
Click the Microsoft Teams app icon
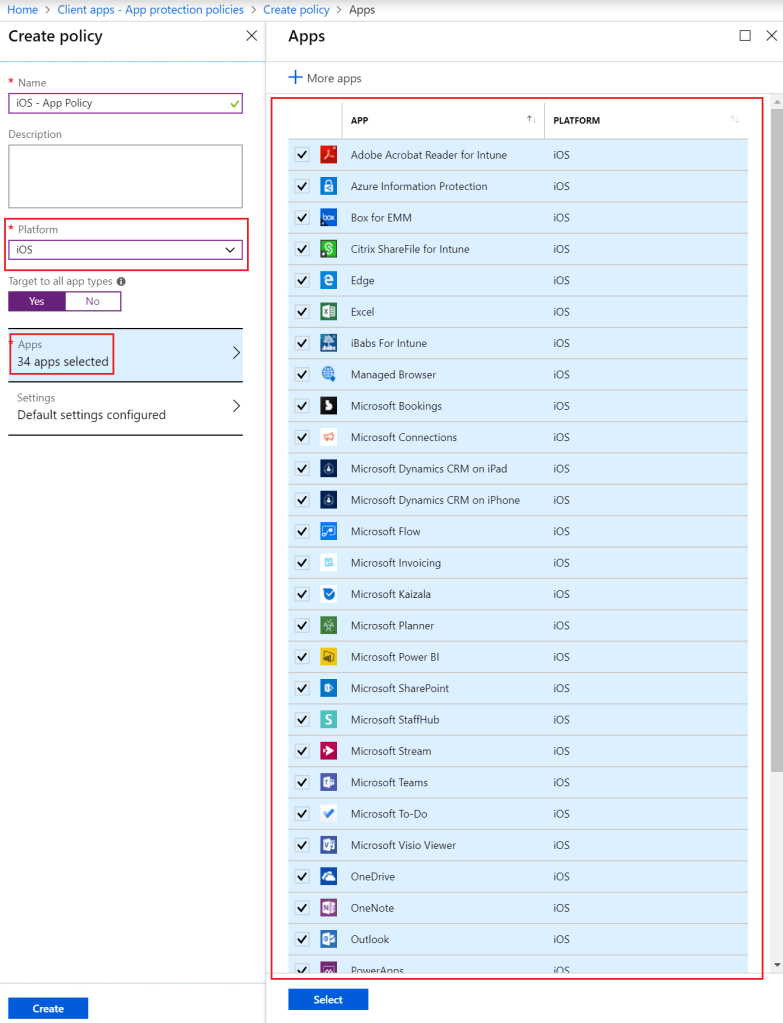tap(328, 783)
